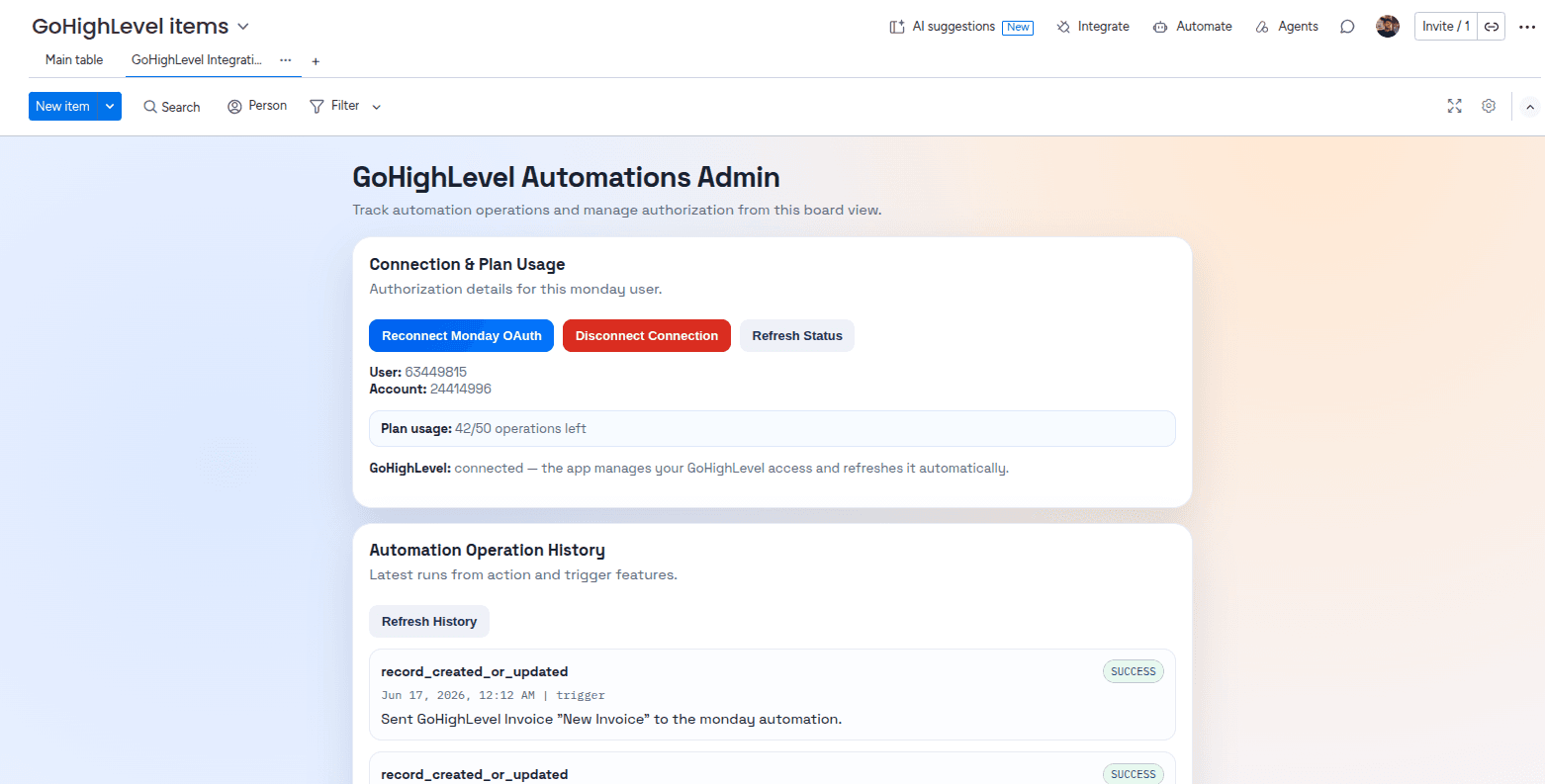Click the SUCCESS badge of the Jun 17 entry
The image size is (1545, 784).
point(1134,671)
